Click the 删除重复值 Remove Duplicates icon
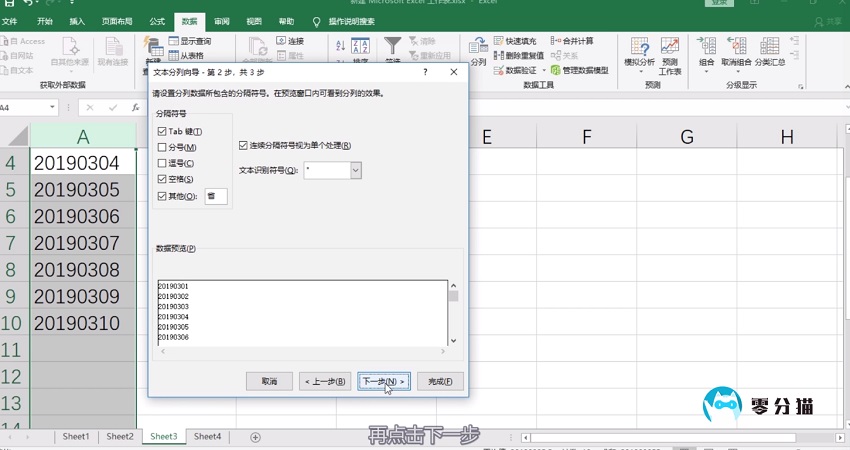 coord(499,56)
